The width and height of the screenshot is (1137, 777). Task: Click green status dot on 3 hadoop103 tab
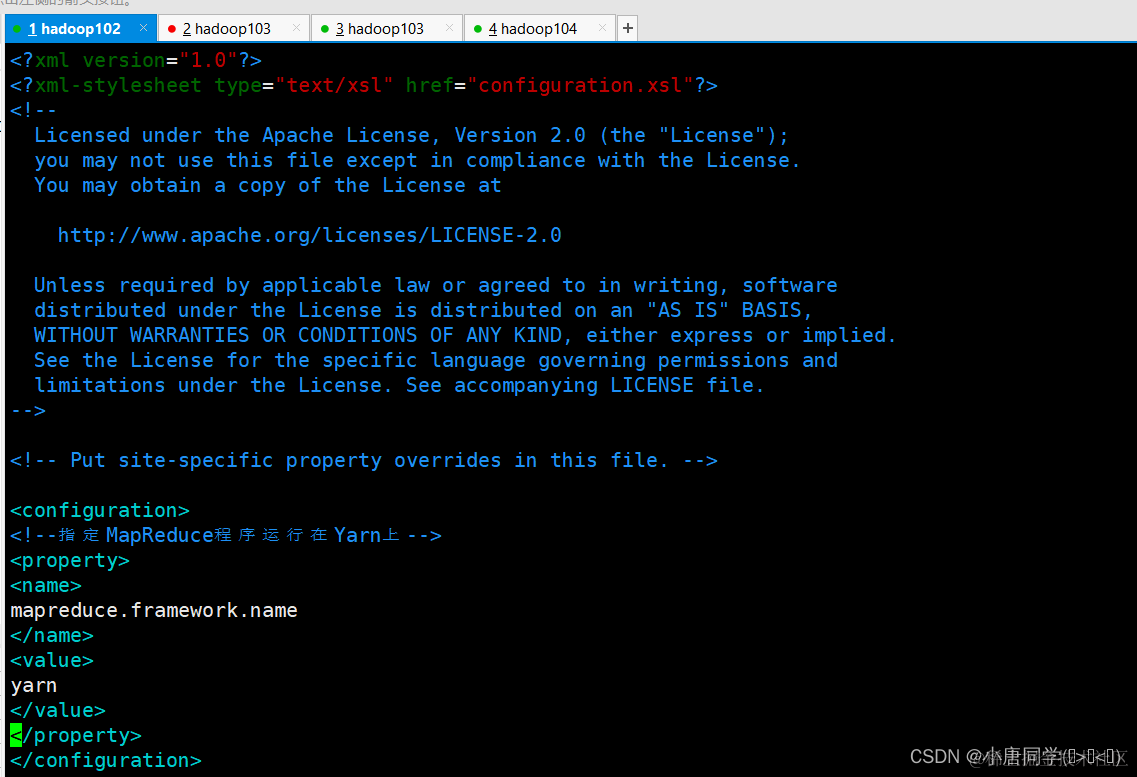[x=325, y=29]
